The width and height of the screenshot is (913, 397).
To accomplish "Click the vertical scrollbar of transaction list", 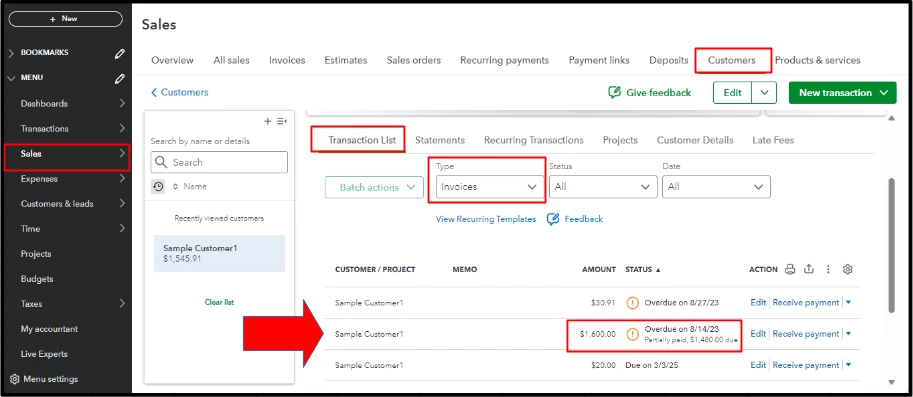I will [891, 245].
